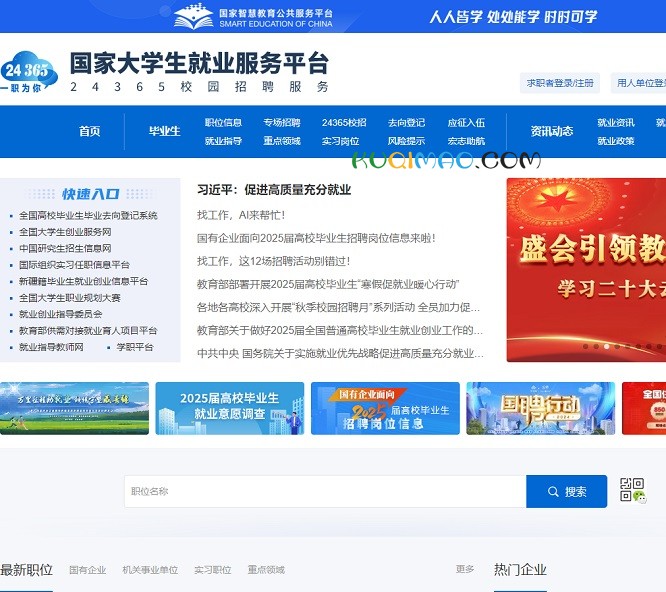
Task: Open 24365校招 menu item
Action: (344, 123)
